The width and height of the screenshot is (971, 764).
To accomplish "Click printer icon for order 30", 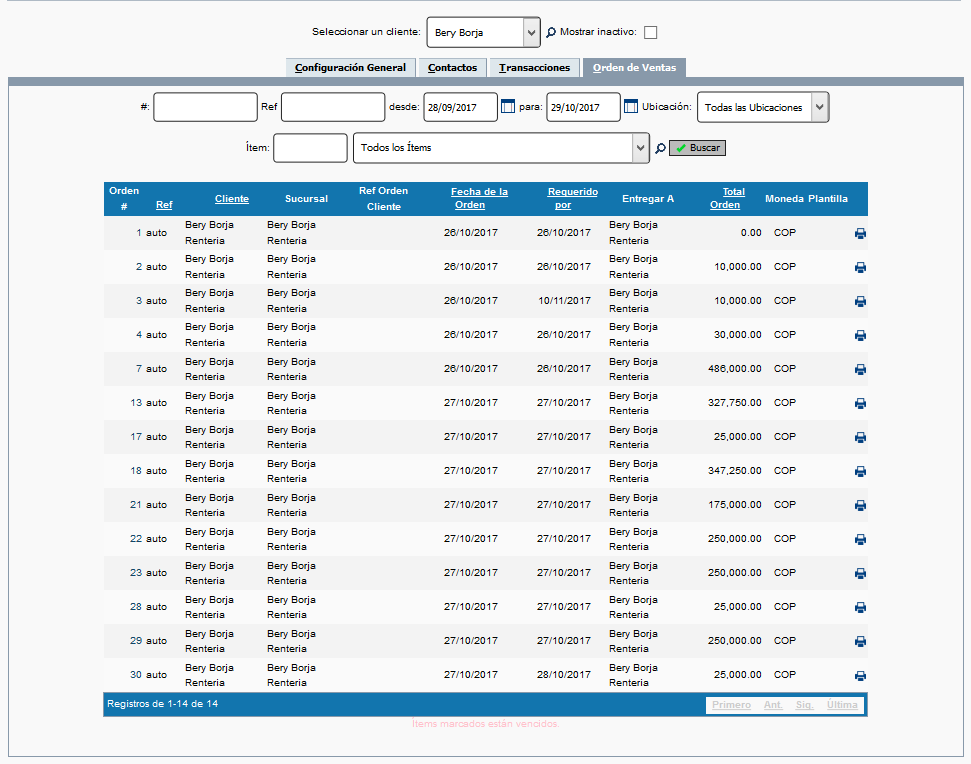I will click(860, 676).
